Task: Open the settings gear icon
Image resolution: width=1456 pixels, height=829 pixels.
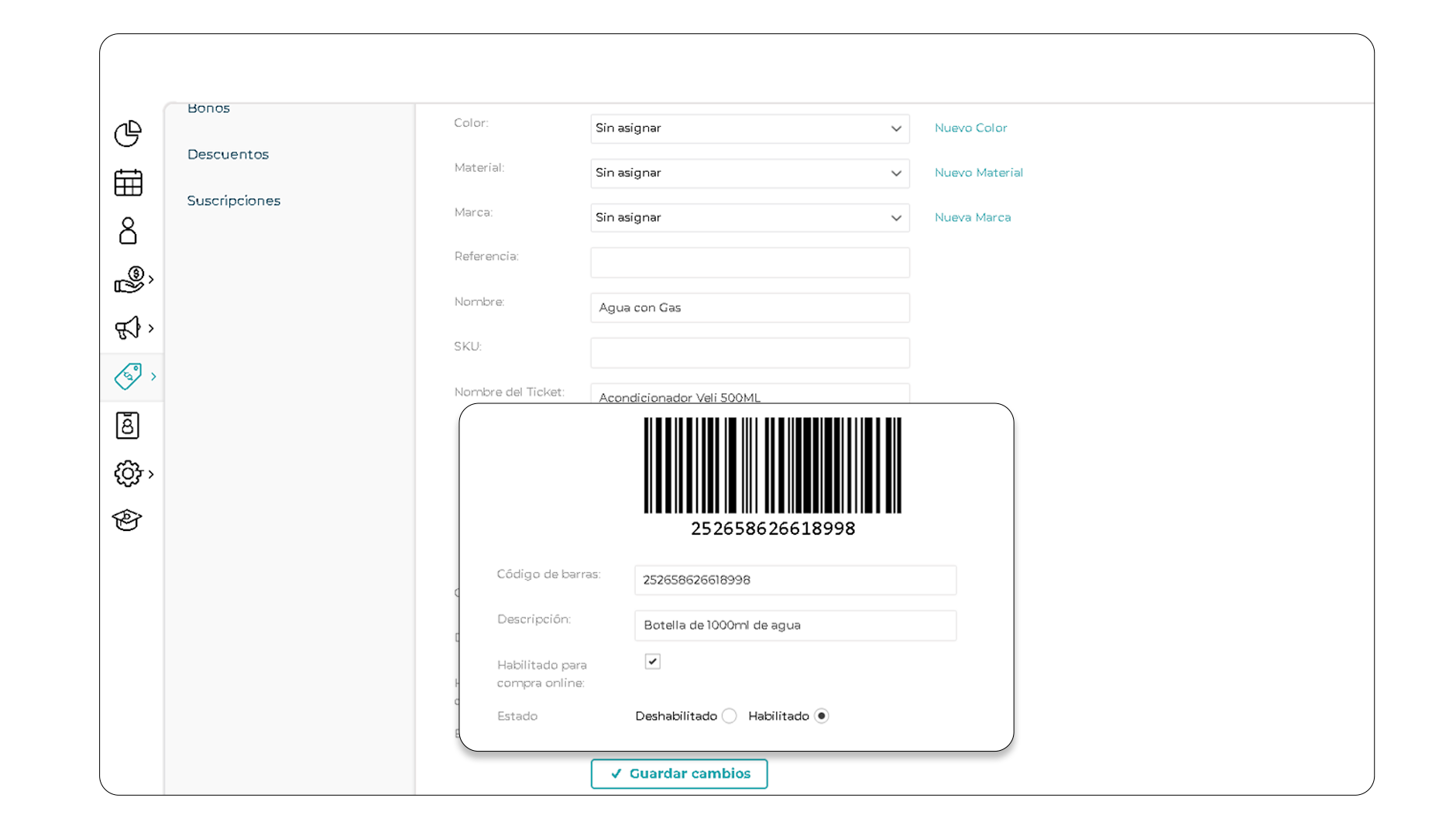Action: pyautogui.click(x=128, y=474)
